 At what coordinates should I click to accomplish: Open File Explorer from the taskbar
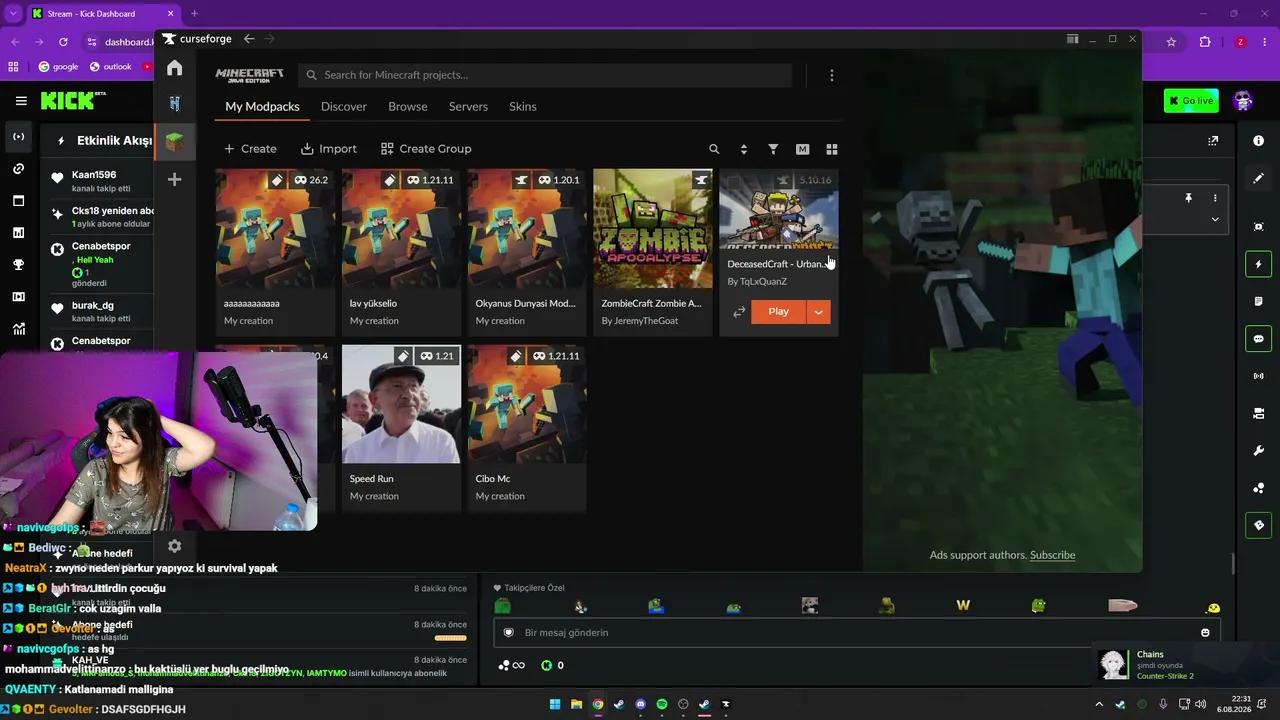pos(577,704)
